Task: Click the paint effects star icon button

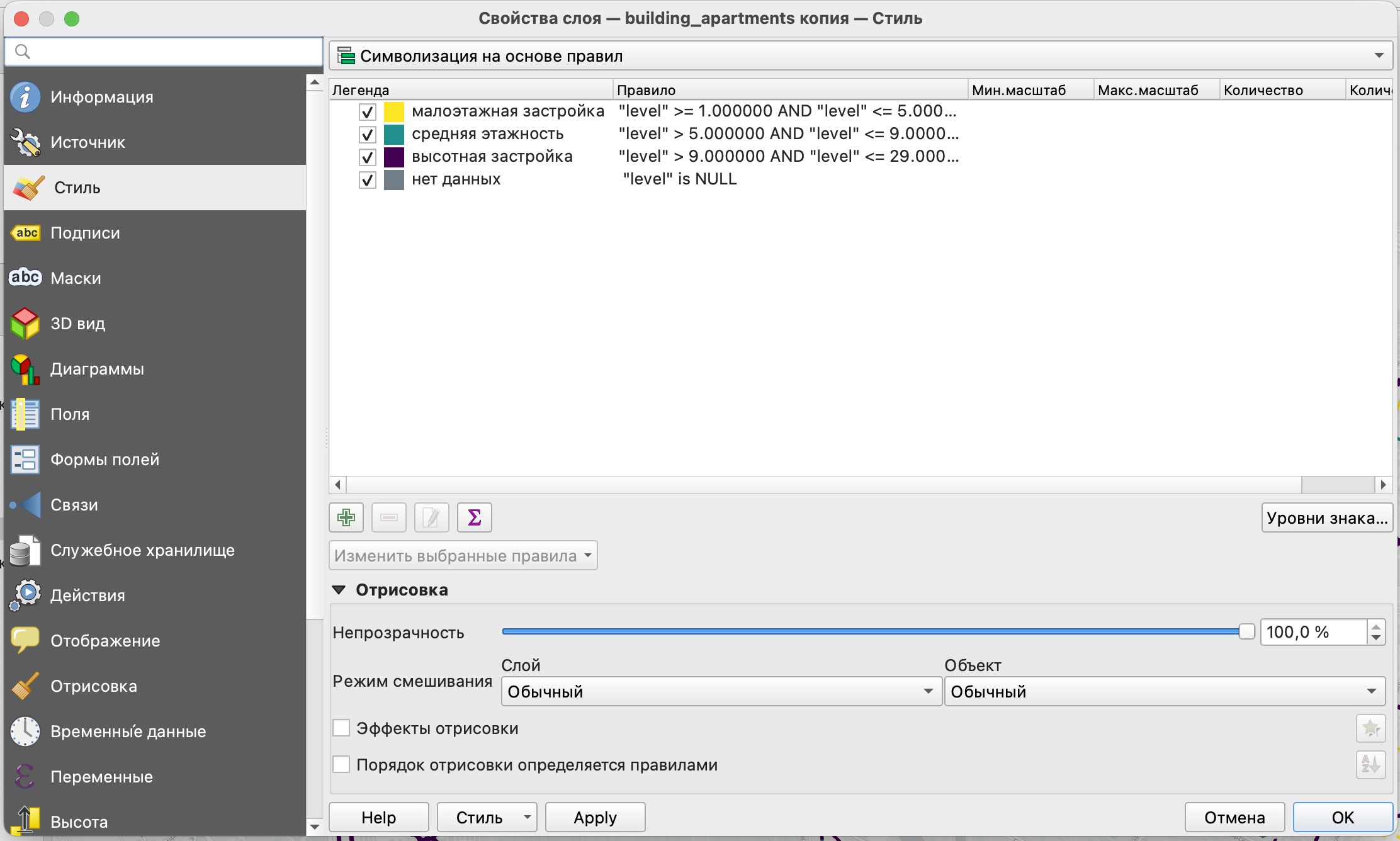Action: (x=1370, y=729)
